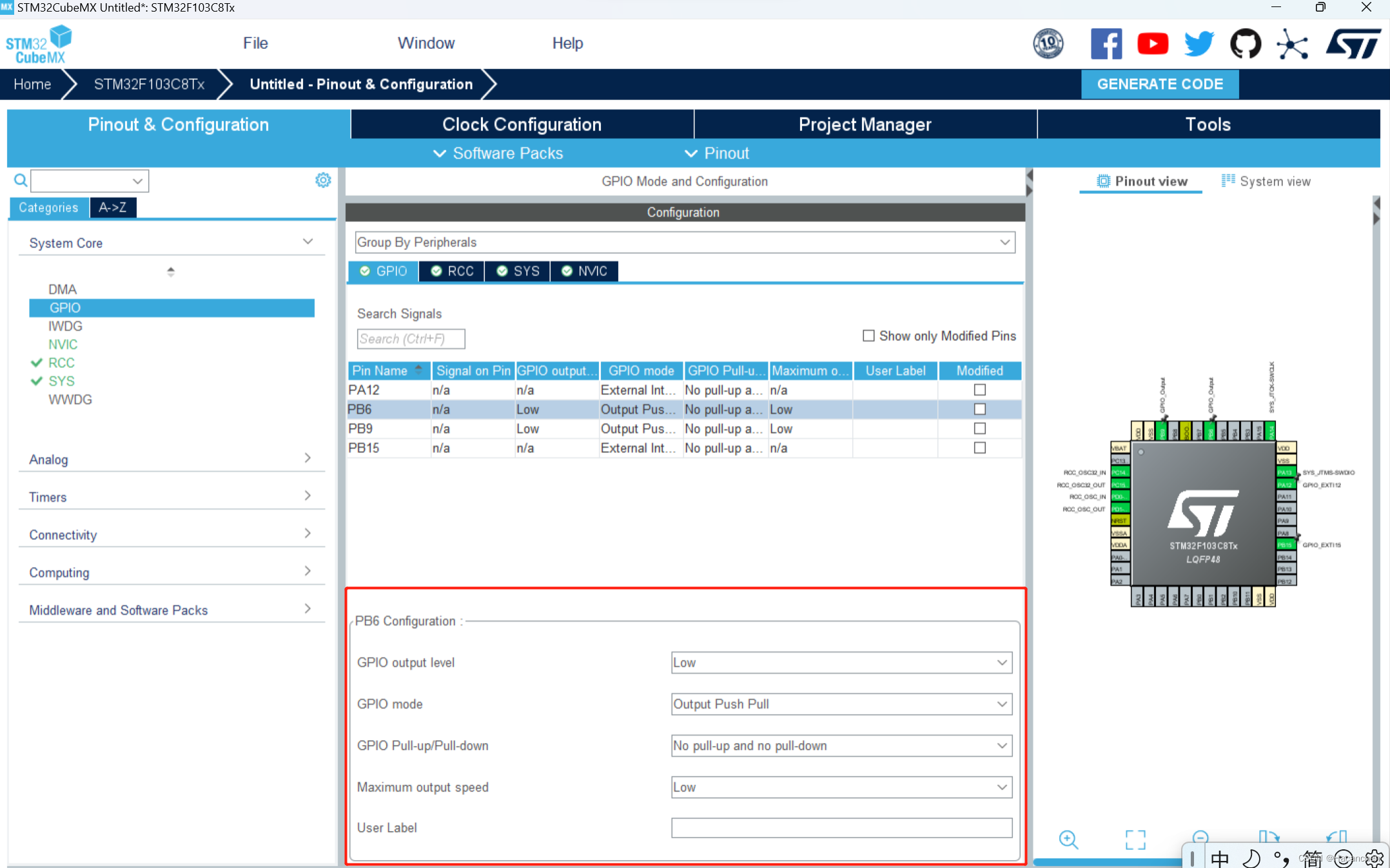Open the GitHub icon link
1390x868 pixels.
point(1245,44)
